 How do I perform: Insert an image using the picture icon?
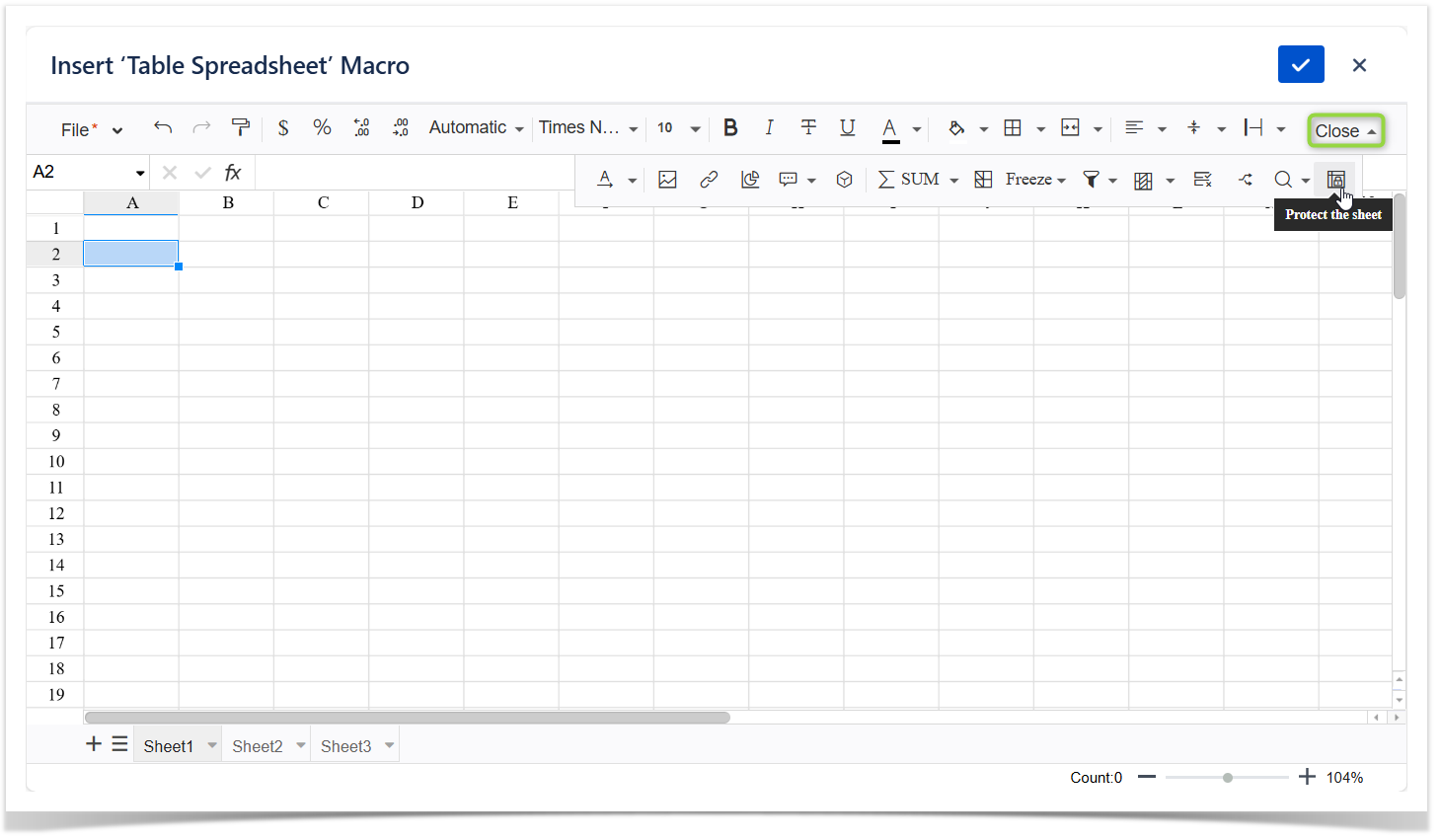[x=668, y=180]
